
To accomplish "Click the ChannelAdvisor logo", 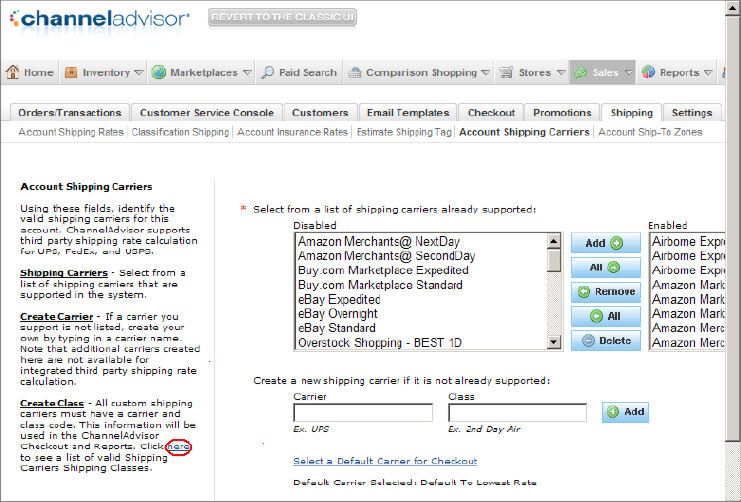I will point(100,19).
